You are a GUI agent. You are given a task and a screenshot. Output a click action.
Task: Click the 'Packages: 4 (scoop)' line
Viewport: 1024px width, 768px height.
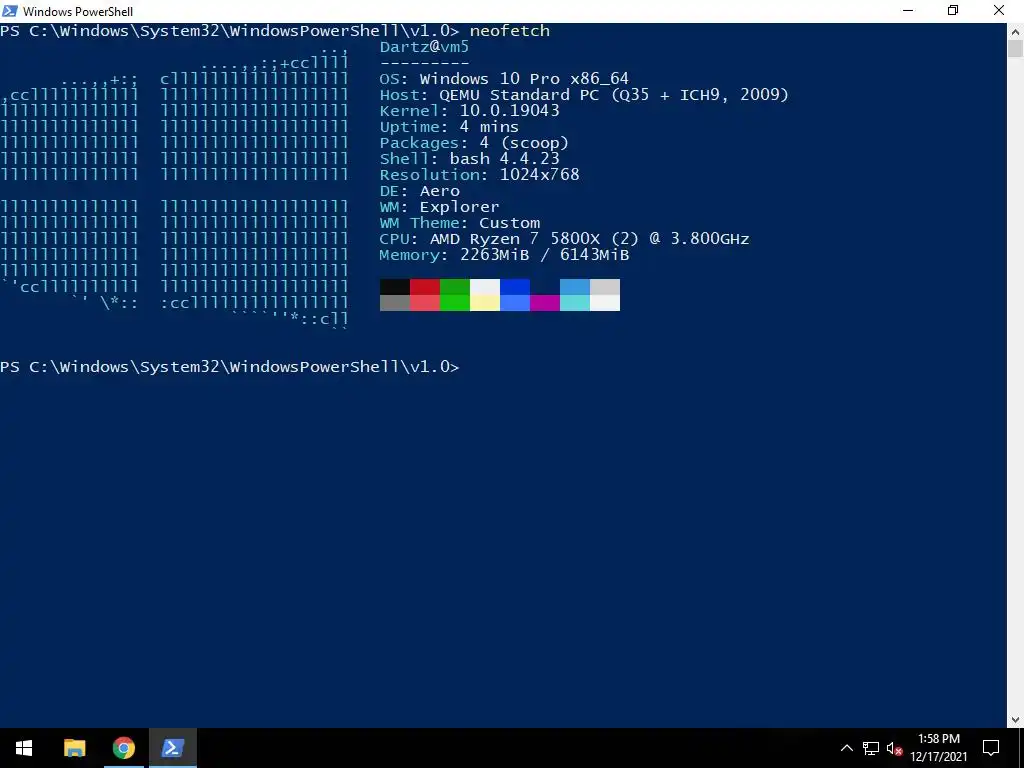point(474,143)
